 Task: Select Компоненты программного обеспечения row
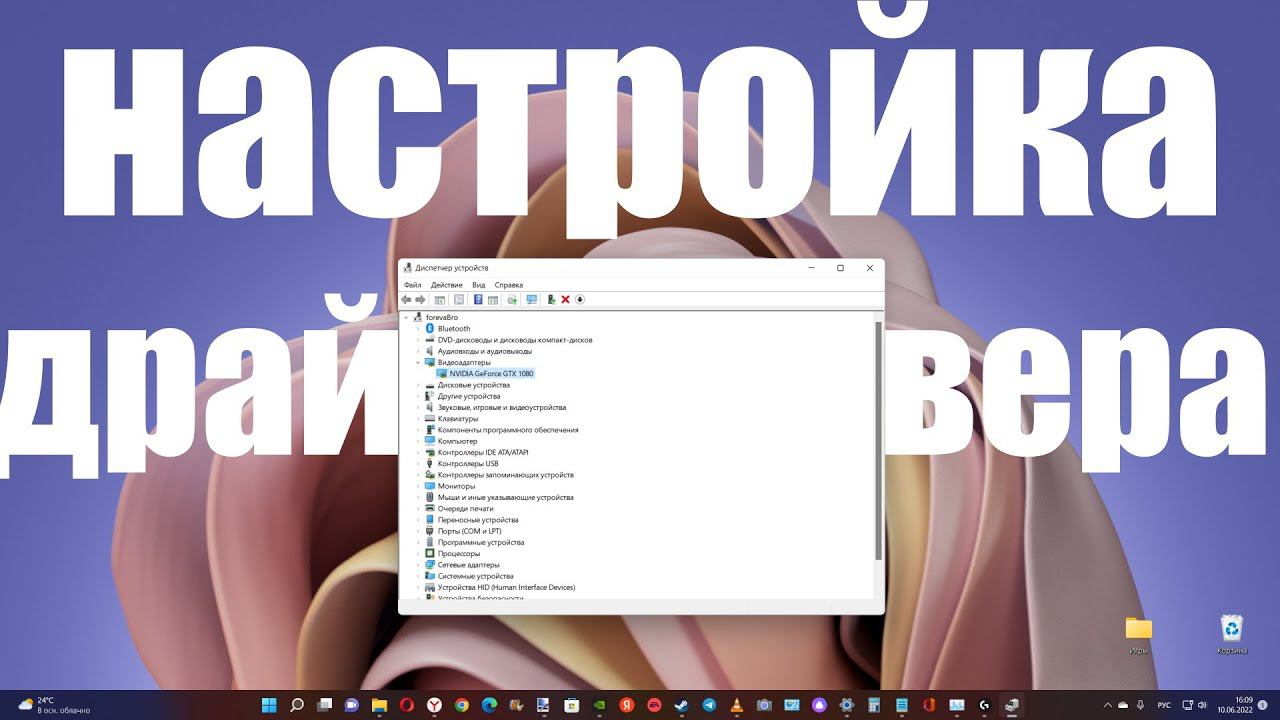click(x=501, y=430)
